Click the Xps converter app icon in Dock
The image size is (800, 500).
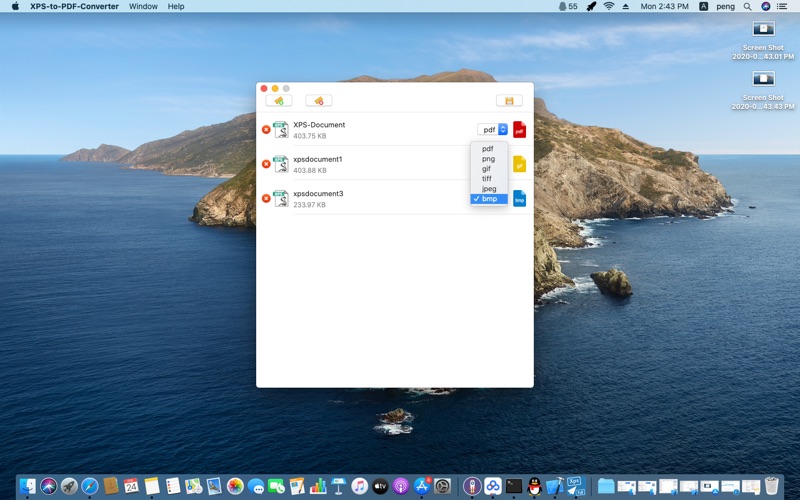tap(576, 486)
